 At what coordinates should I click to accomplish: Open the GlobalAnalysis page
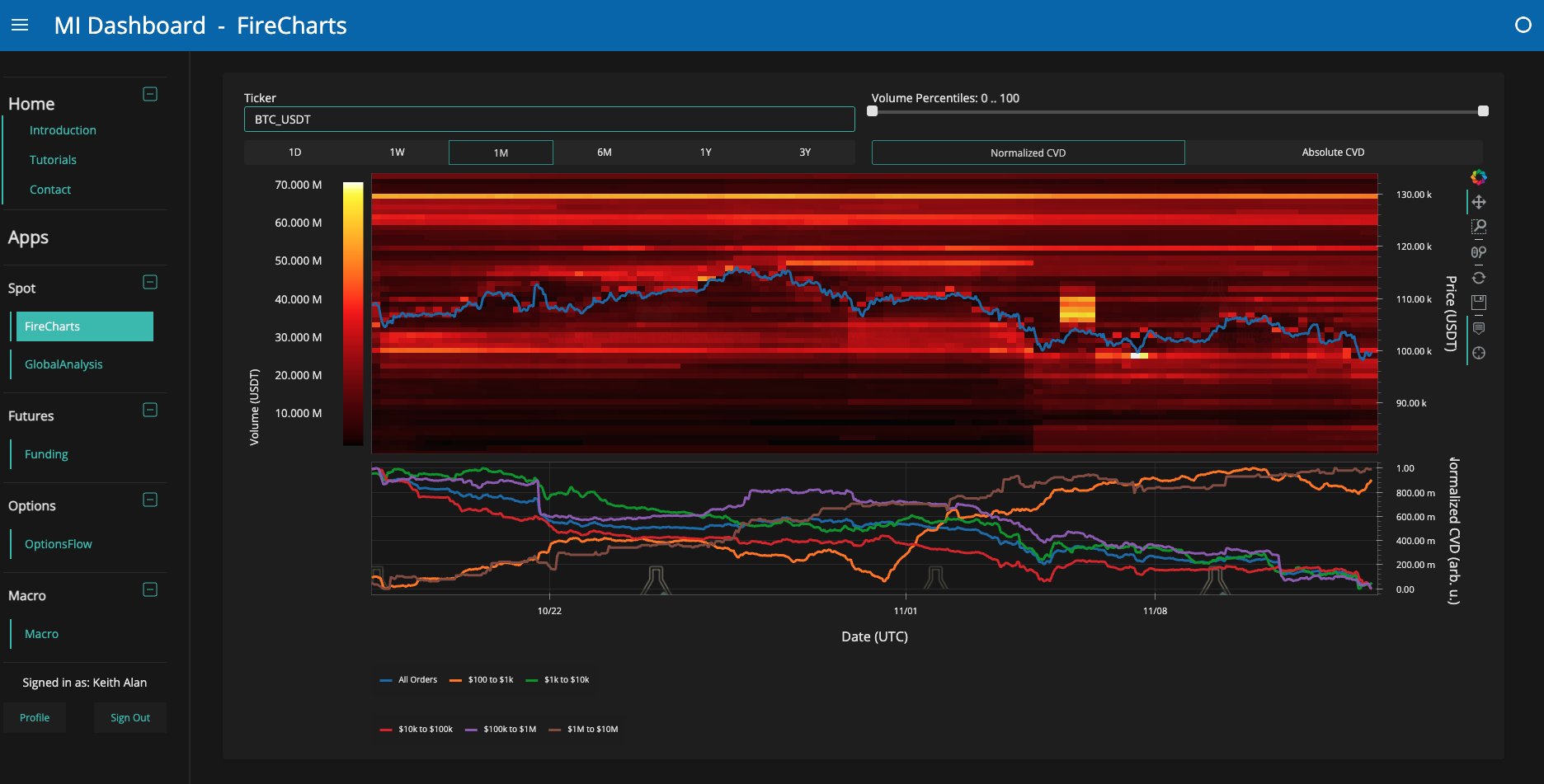64,364
